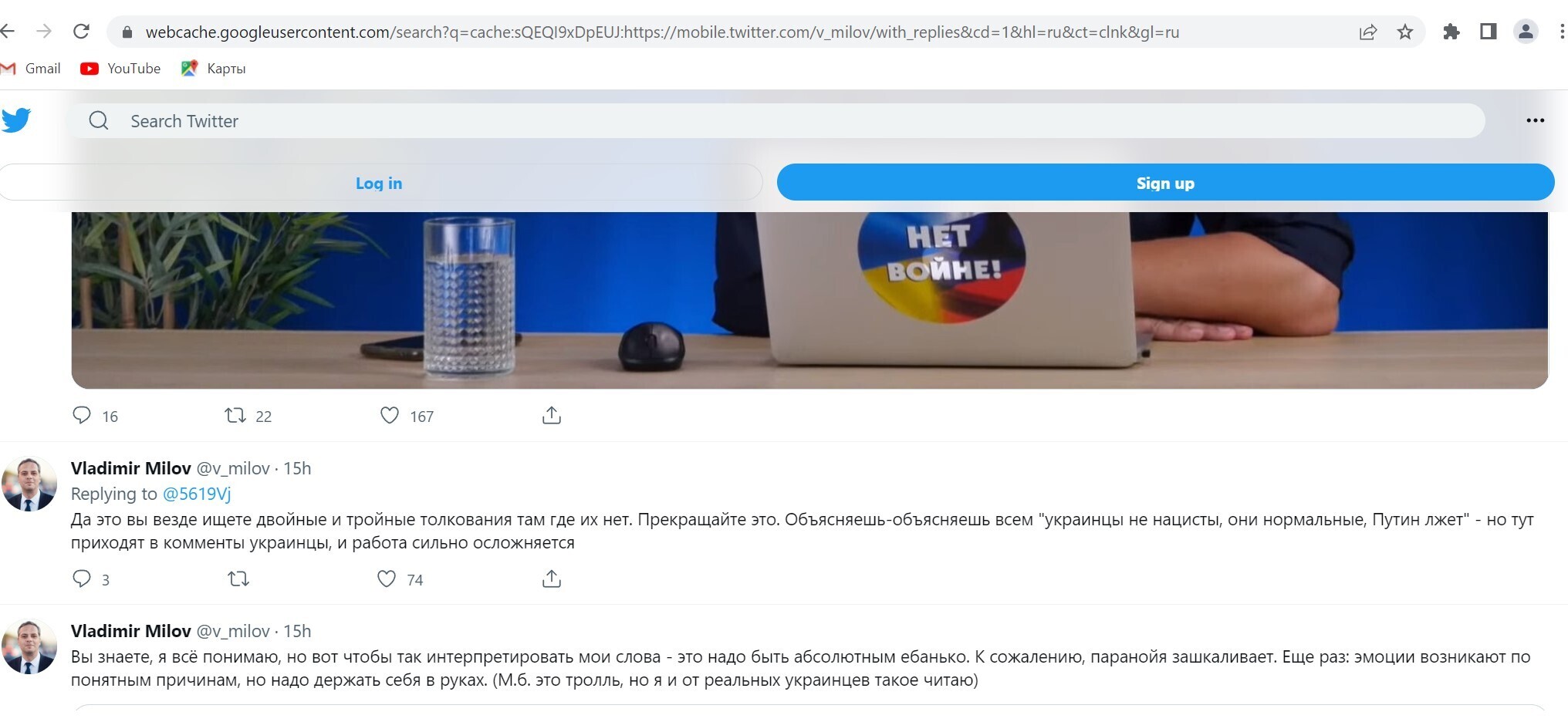Retweet the reply to @5619Vj
The height and width of the screenshot is (722, 1568).
tap(238, 579)
